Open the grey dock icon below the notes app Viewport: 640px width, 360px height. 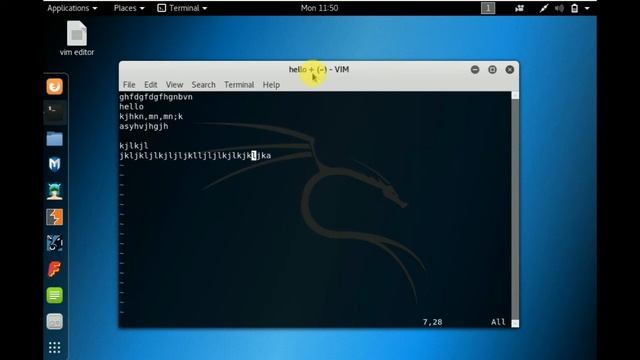tap(54, 322)
